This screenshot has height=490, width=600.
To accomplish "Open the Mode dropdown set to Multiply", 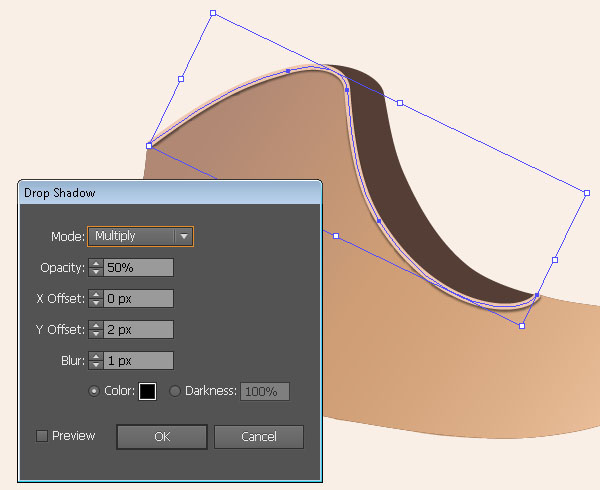I will click(x=140, y=236).
